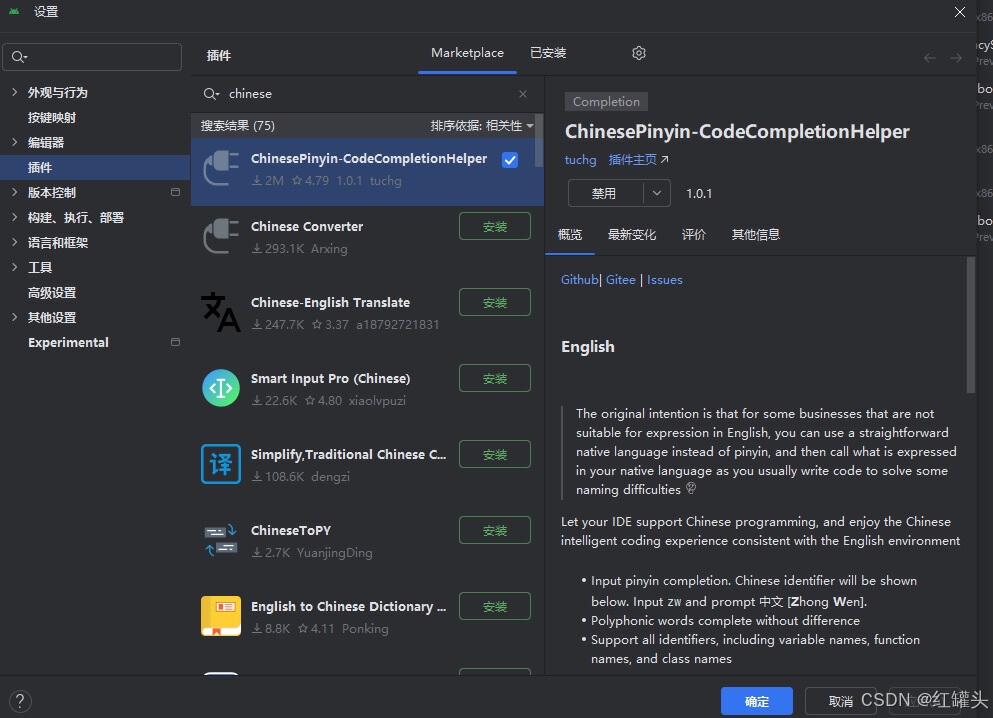Click the Smart Input Pro plugin icon
This screenshot has height=718, width=993.
click(x=220, y=387)
